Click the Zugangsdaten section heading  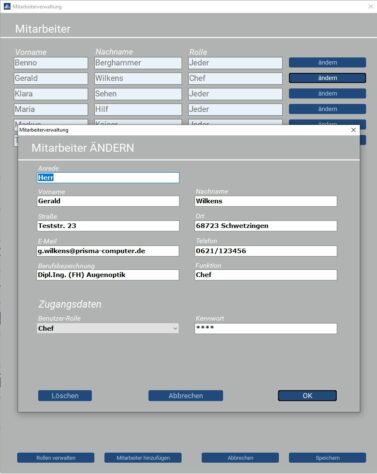(x=70, y=304)
